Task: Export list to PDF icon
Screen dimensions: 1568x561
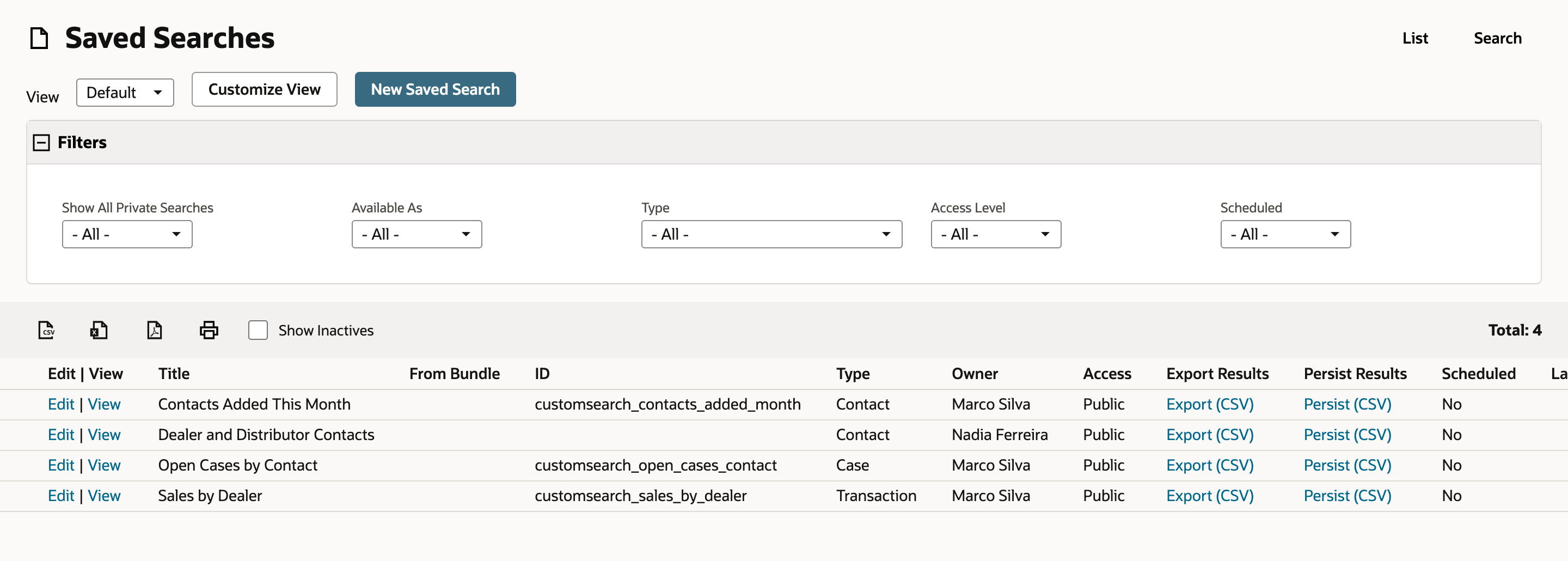Action: point(155,330)
